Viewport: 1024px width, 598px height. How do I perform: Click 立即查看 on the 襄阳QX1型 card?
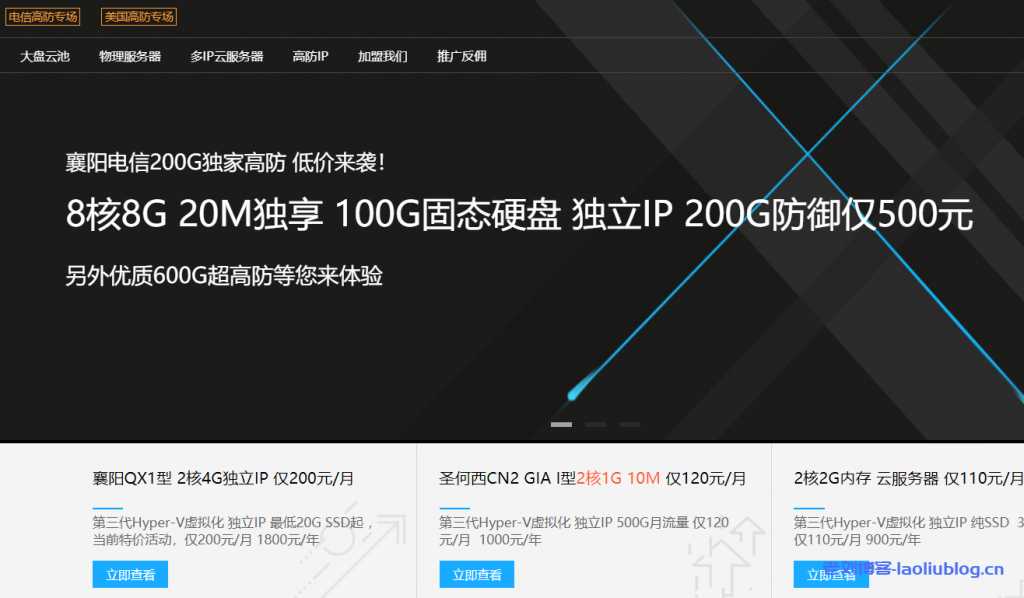coord(130,574)
